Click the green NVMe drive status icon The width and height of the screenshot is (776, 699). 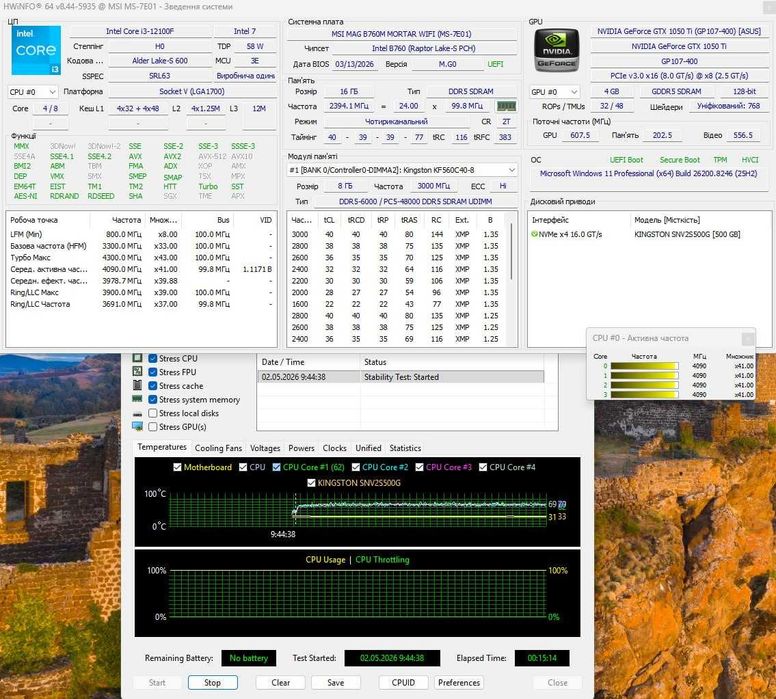coord(534,234)
